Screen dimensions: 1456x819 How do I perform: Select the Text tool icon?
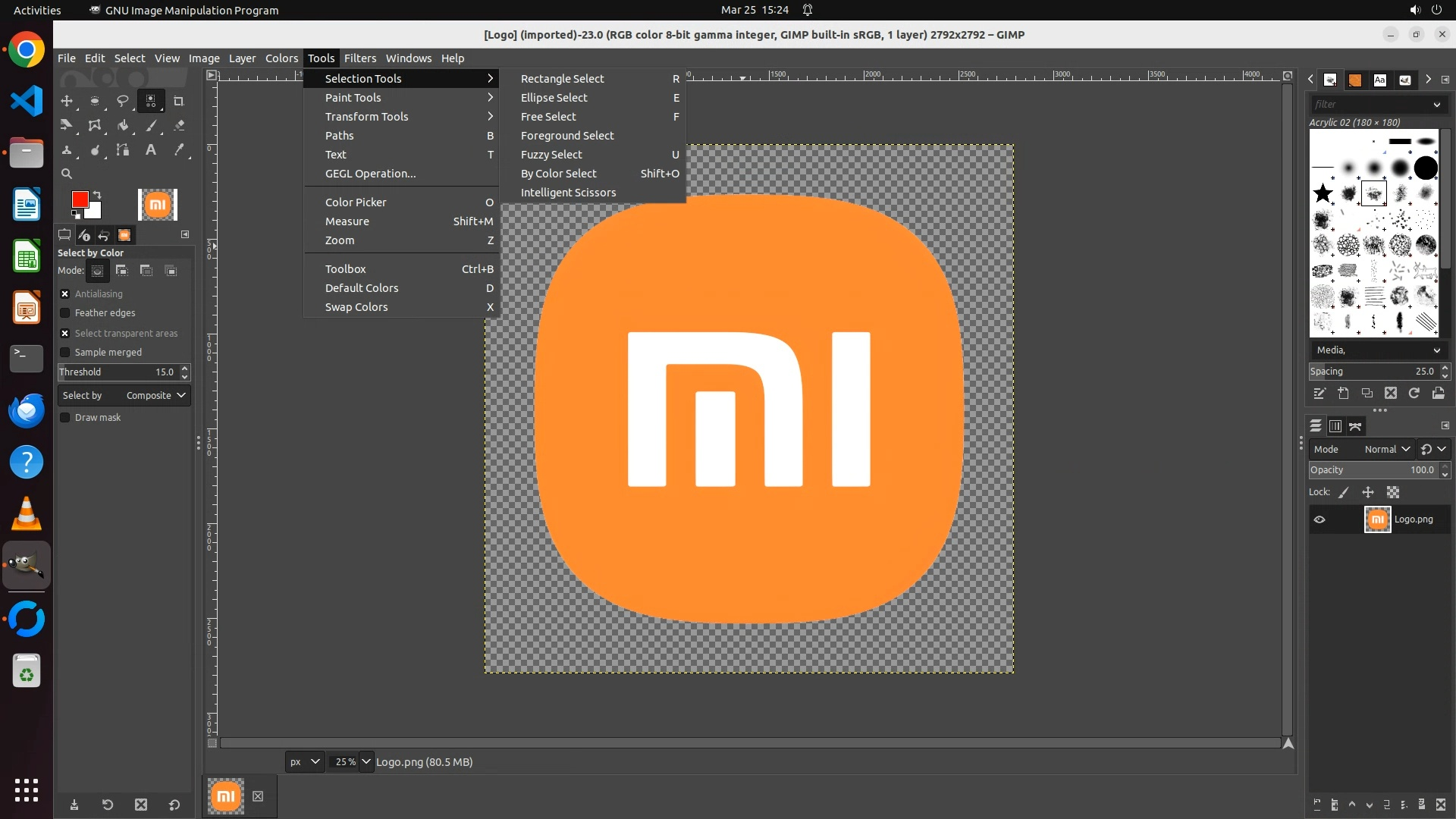(151, 150)
